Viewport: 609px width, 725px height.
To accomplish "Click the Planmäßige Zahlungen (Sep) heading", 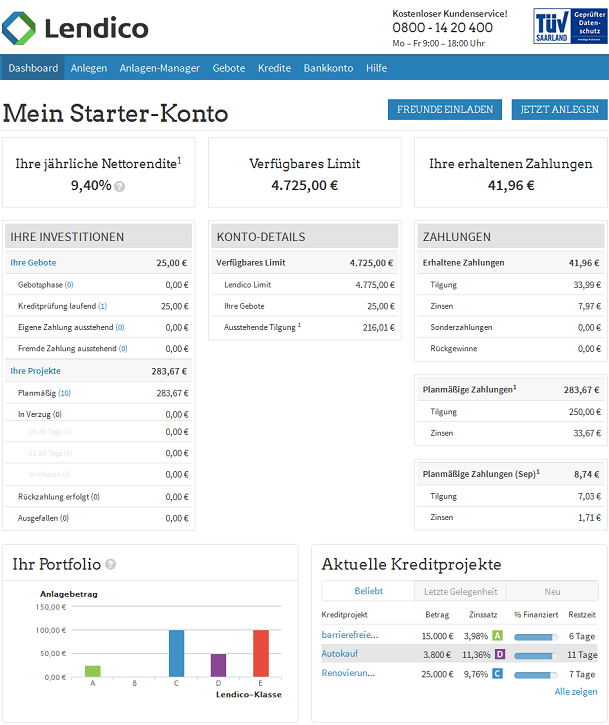I will click(481, 474).
